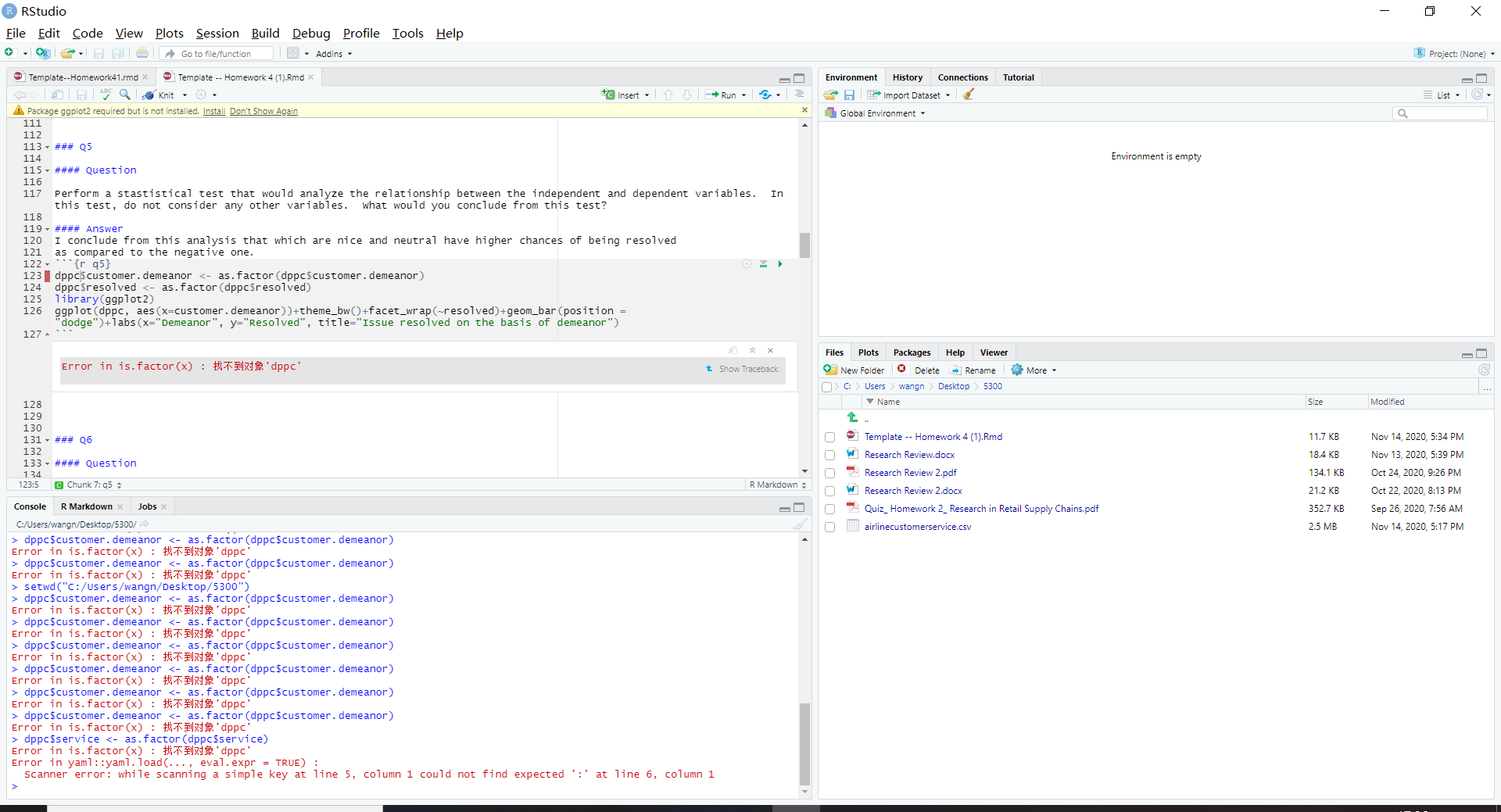This screenshot has height=812, width=1501.
Task: Rename the selected file
Action: pos(973,370)
